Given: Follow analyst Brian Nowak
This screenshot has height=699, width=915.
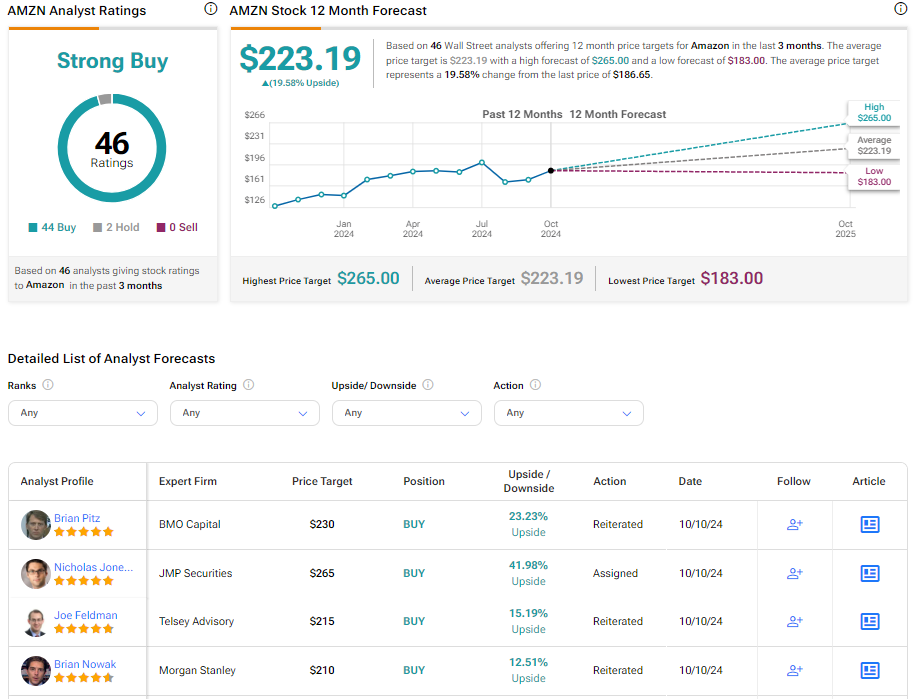Looking at the screenshot, I should point(795,670).
